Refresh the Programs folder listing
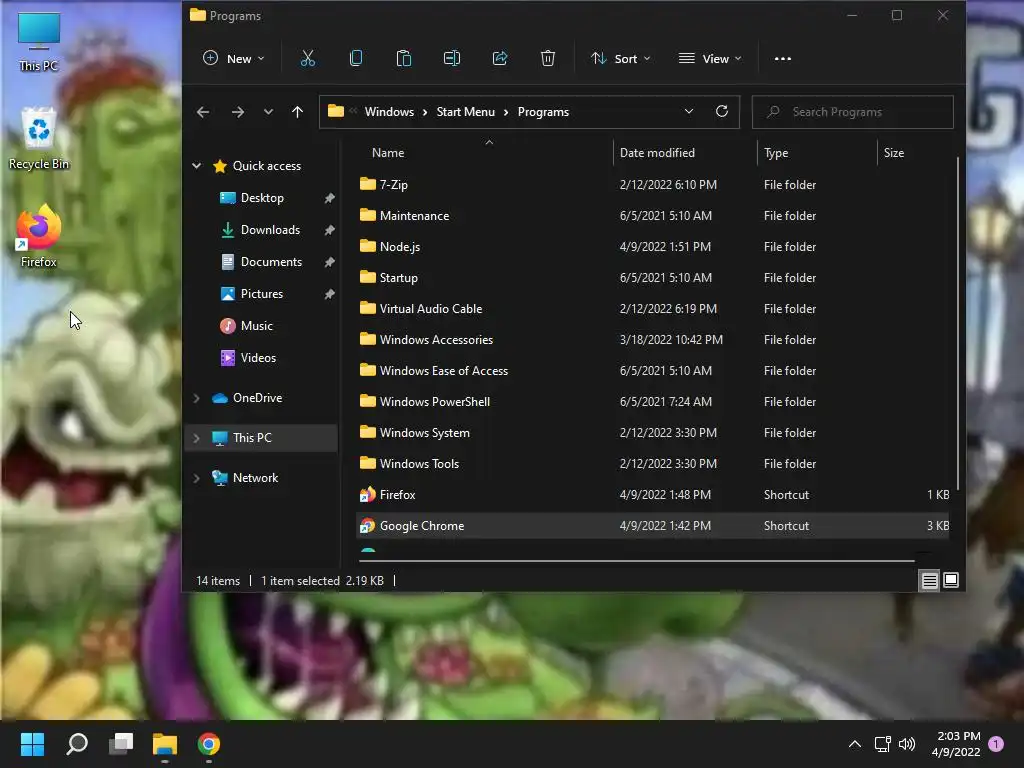 click(722, 112)
